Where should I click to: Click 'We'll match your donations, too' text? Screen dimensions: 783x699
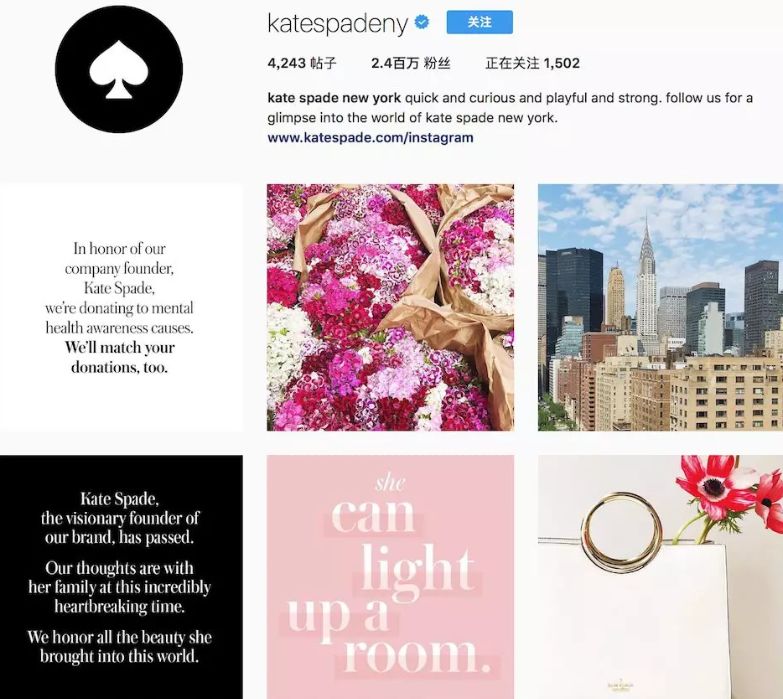(119, 357)
